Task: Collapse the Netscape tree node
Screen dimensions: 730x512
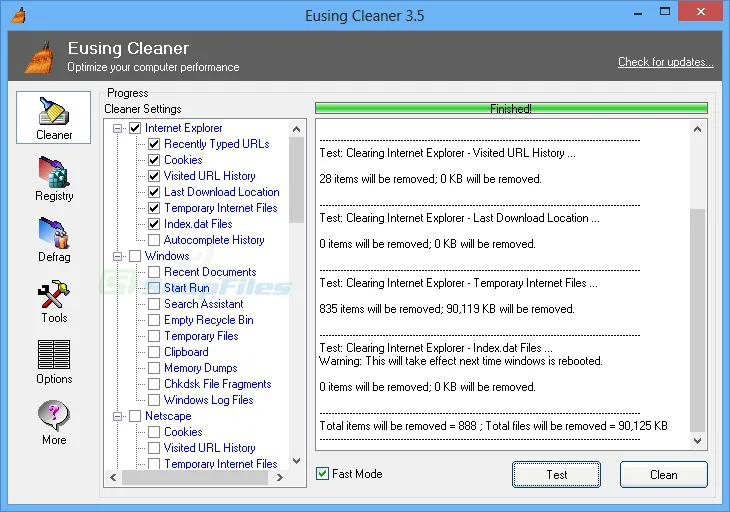Action: click(118, 416)
